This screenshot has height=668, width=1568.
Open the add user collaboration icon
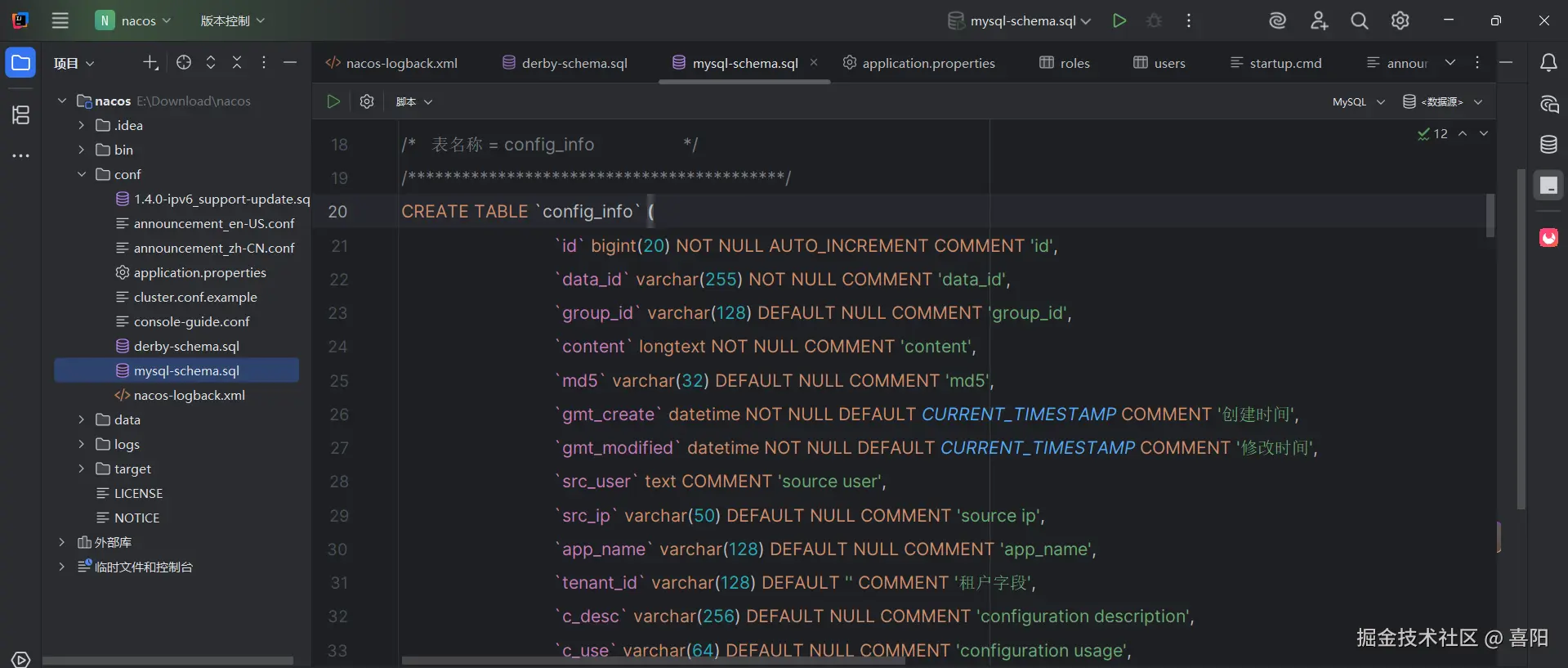[1319, 20]
